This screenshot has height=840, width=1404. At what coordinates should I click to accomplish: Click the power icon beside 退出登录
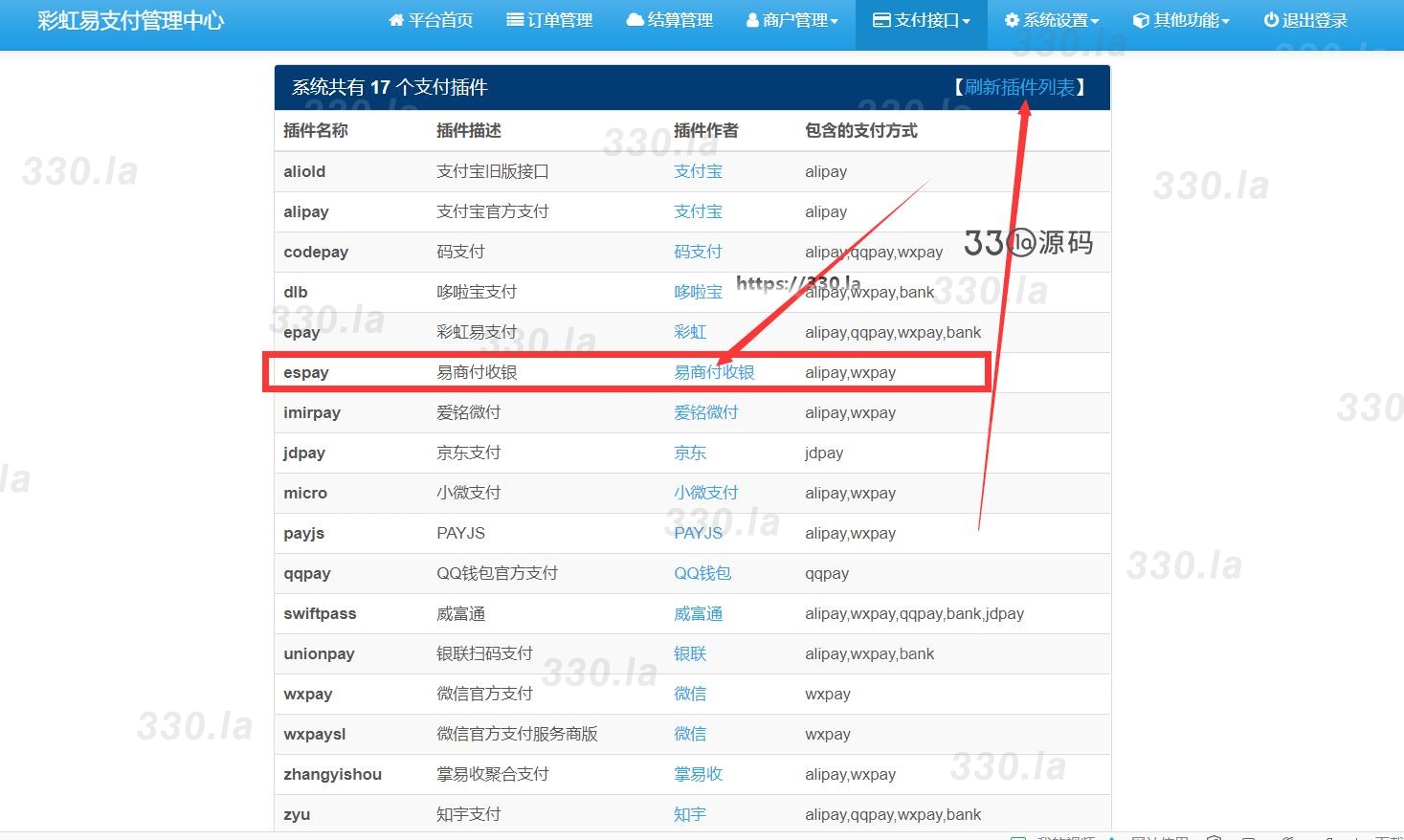[1271, 20]
